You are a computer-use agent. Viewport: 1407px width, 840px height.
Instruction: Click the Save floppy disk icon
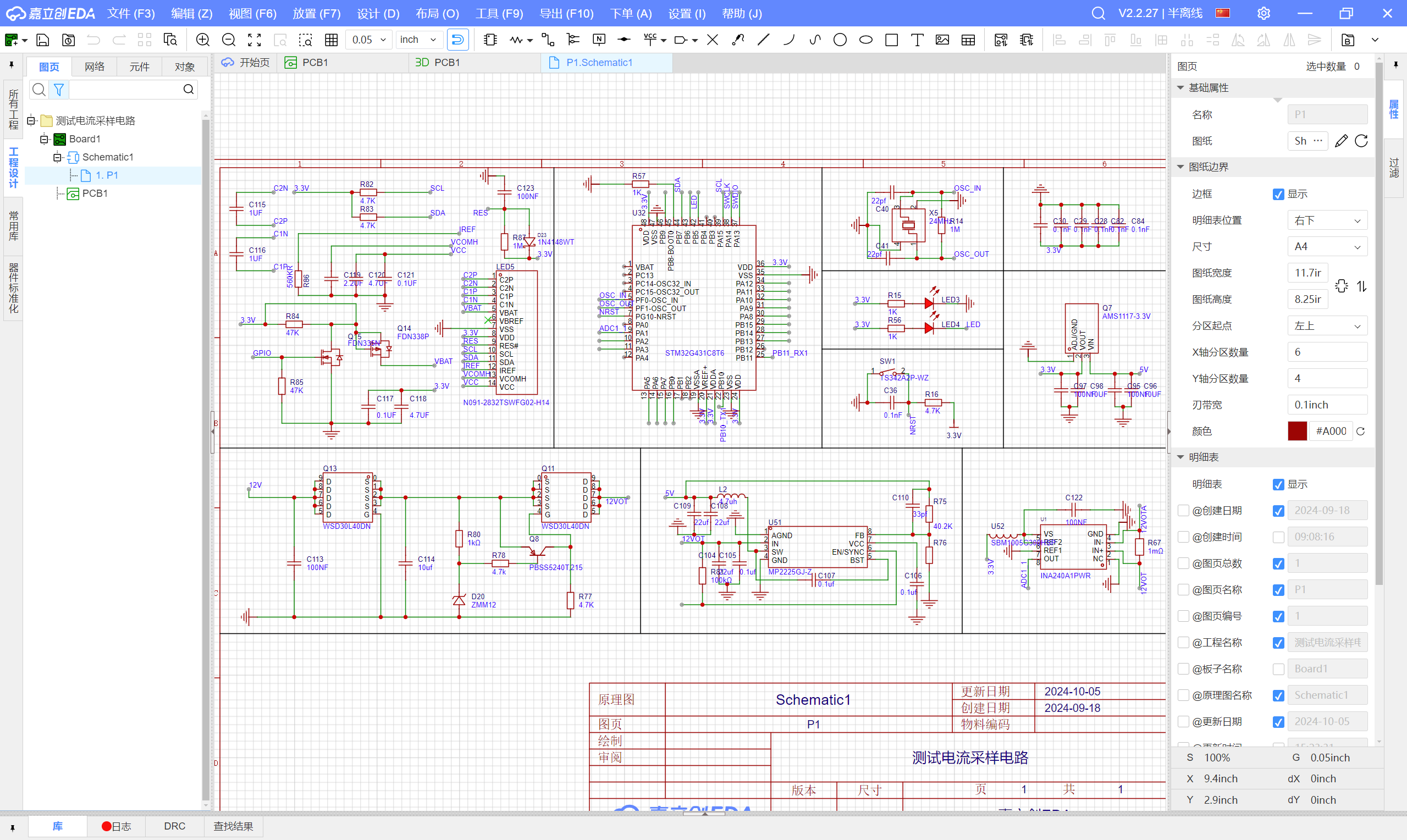coord(42,40)
